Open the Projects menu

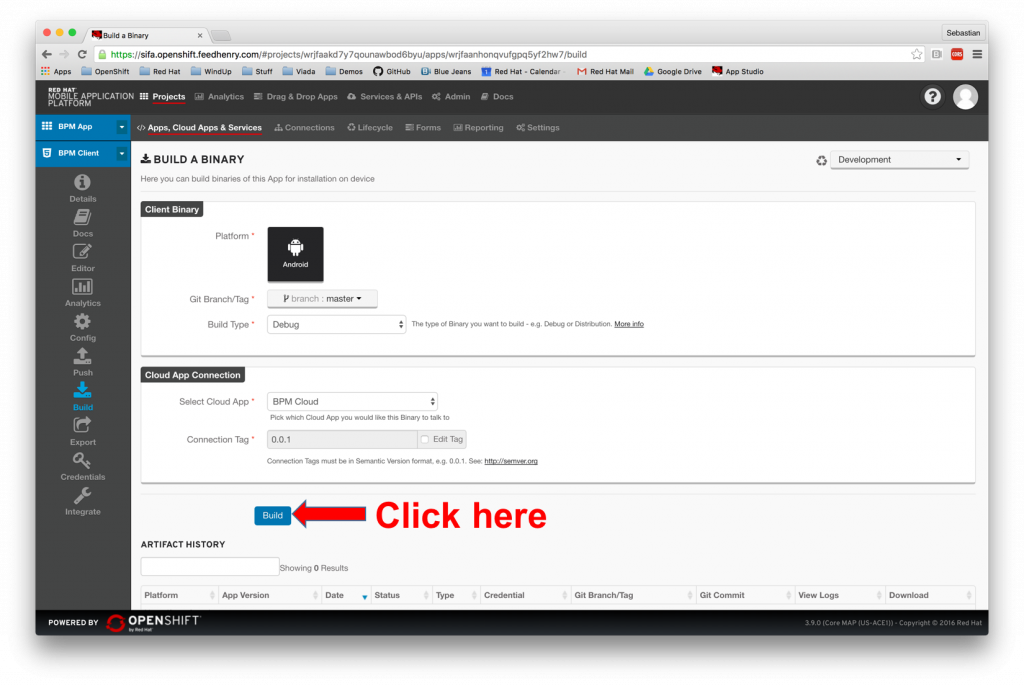click(162, 97)
